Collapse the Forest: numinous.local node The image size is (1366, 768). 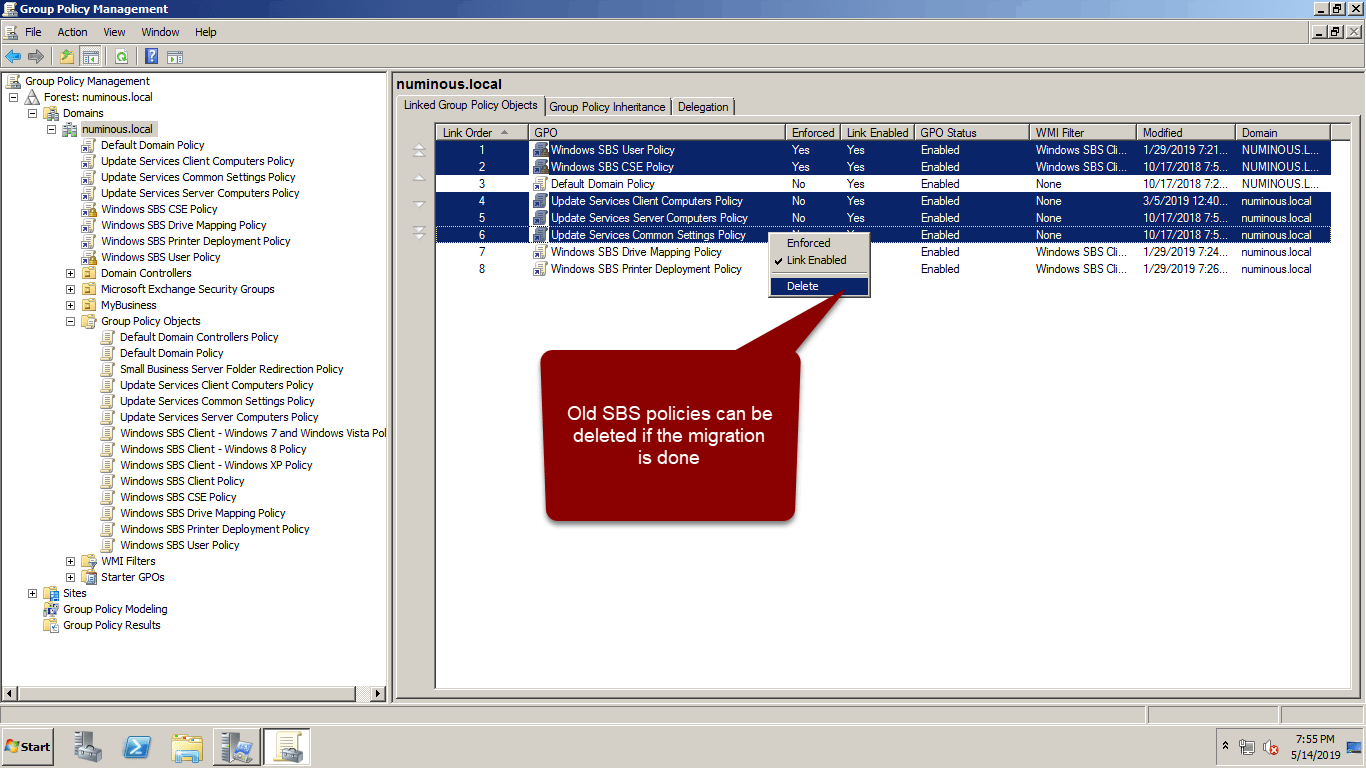14,97
